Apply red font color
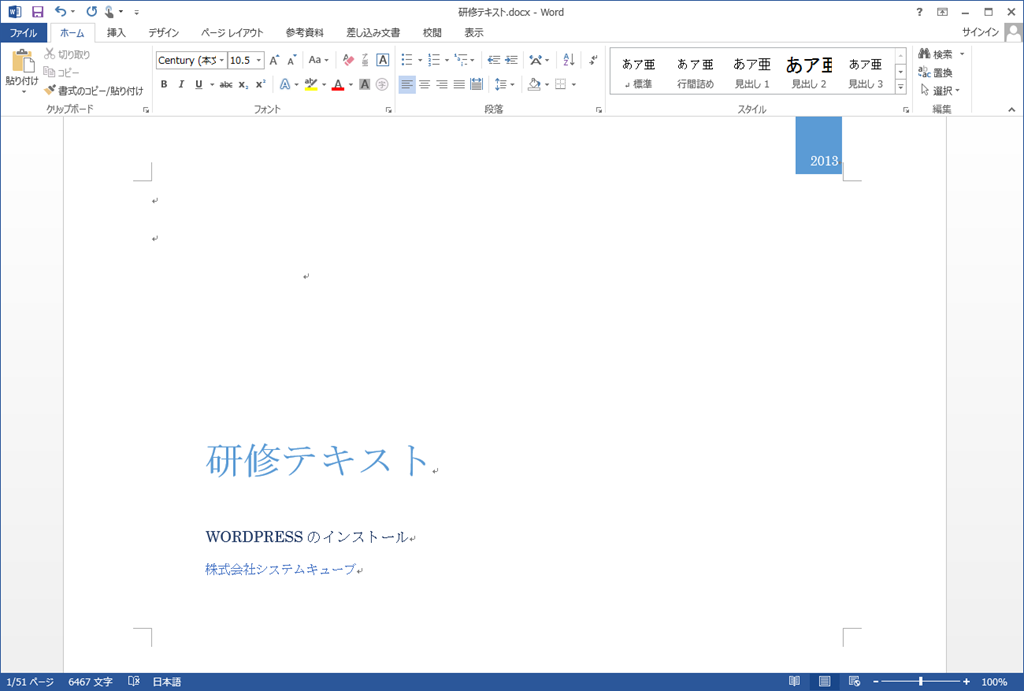 [338, 84]
